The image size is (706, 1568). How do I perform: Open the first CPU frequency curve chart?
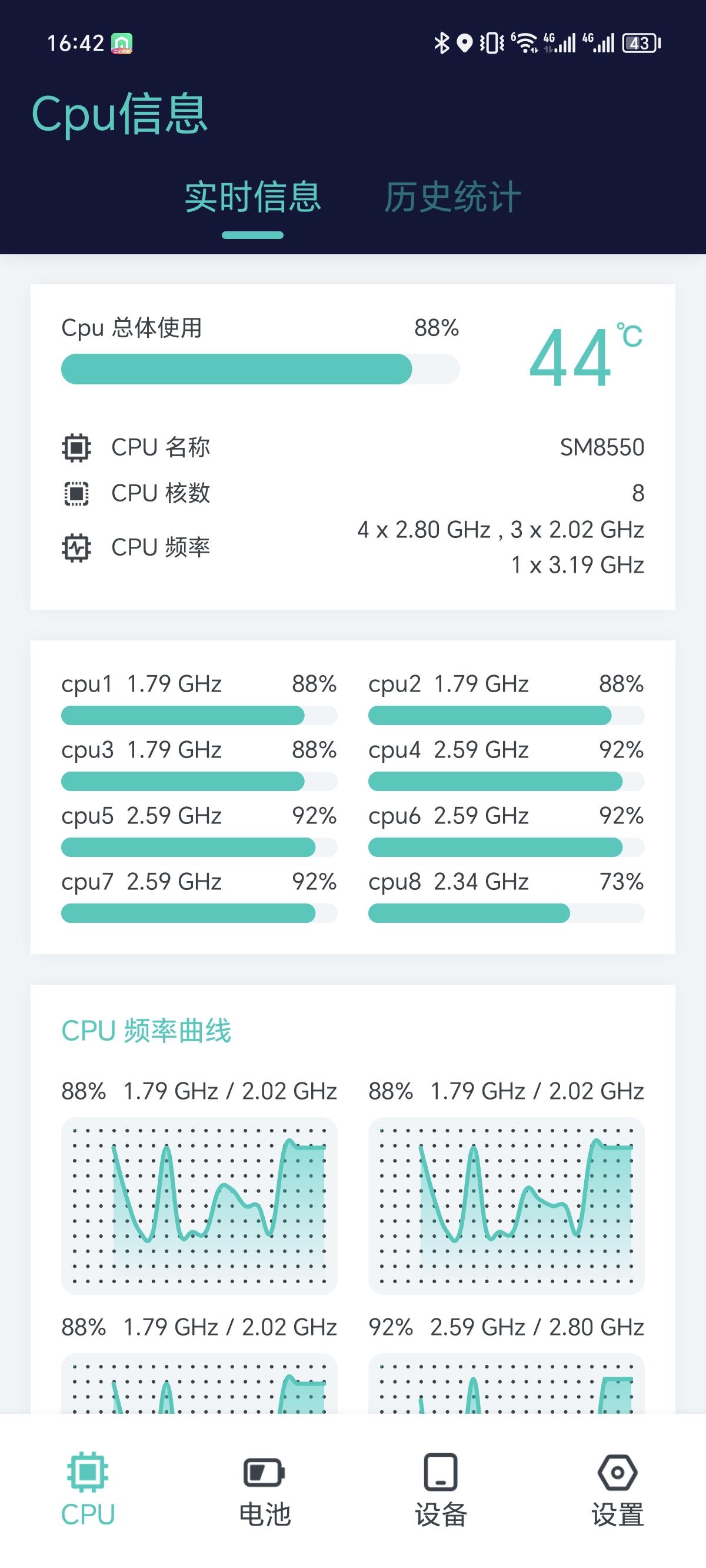coord(199,1206)
